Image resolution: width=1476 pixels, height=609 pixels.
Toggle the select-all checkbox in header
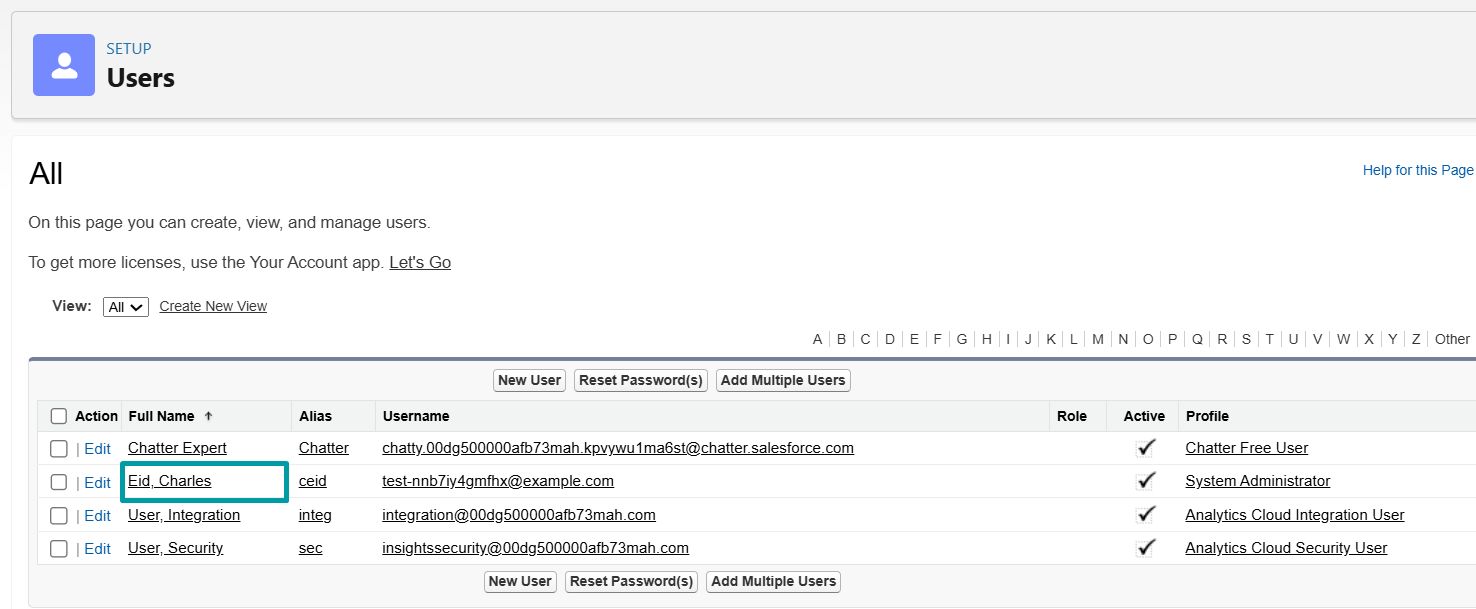59,416
